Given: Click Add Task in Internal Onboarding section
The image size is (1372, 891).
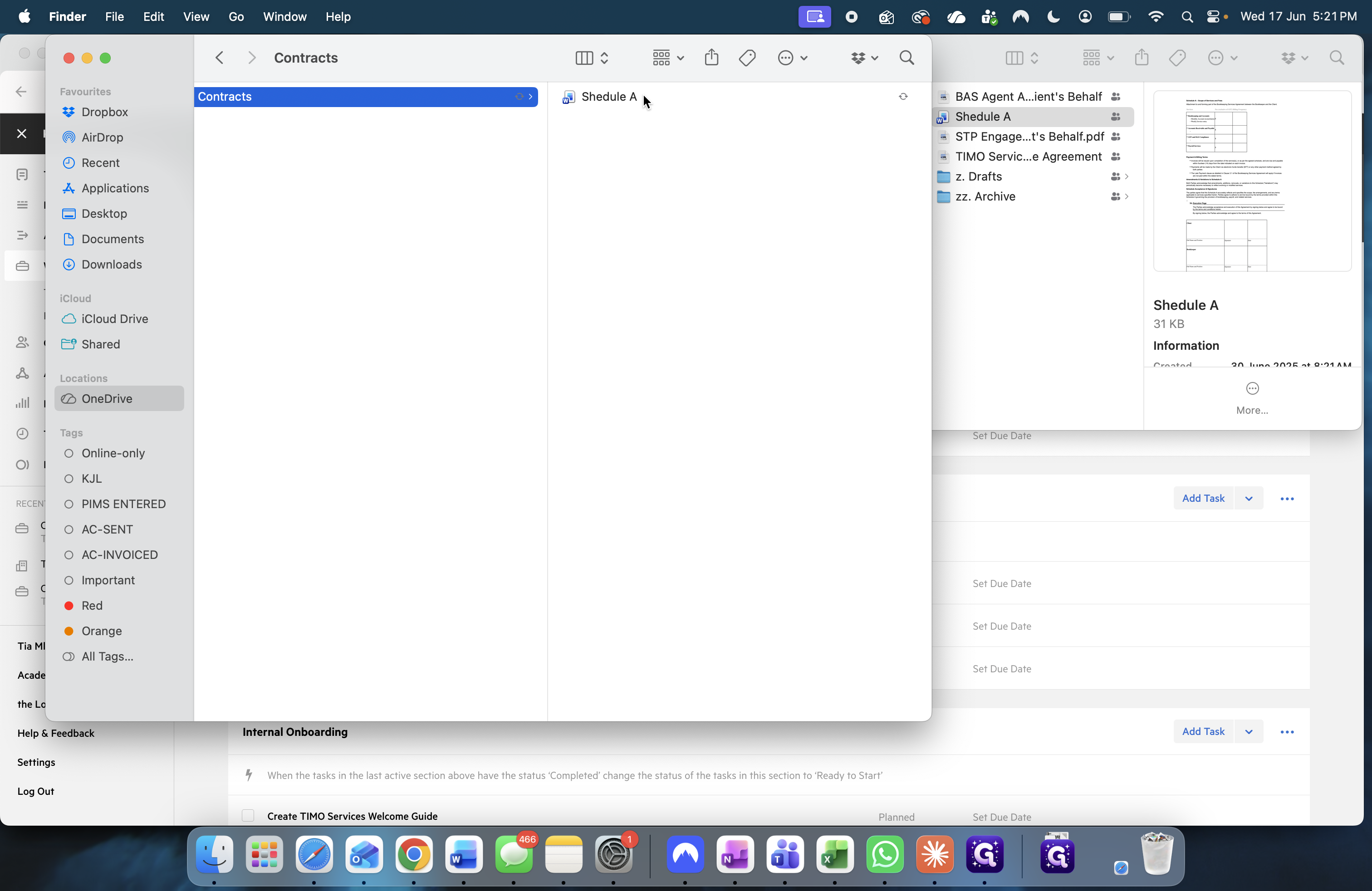Looking at the screenshot, I should point(1203,731).
